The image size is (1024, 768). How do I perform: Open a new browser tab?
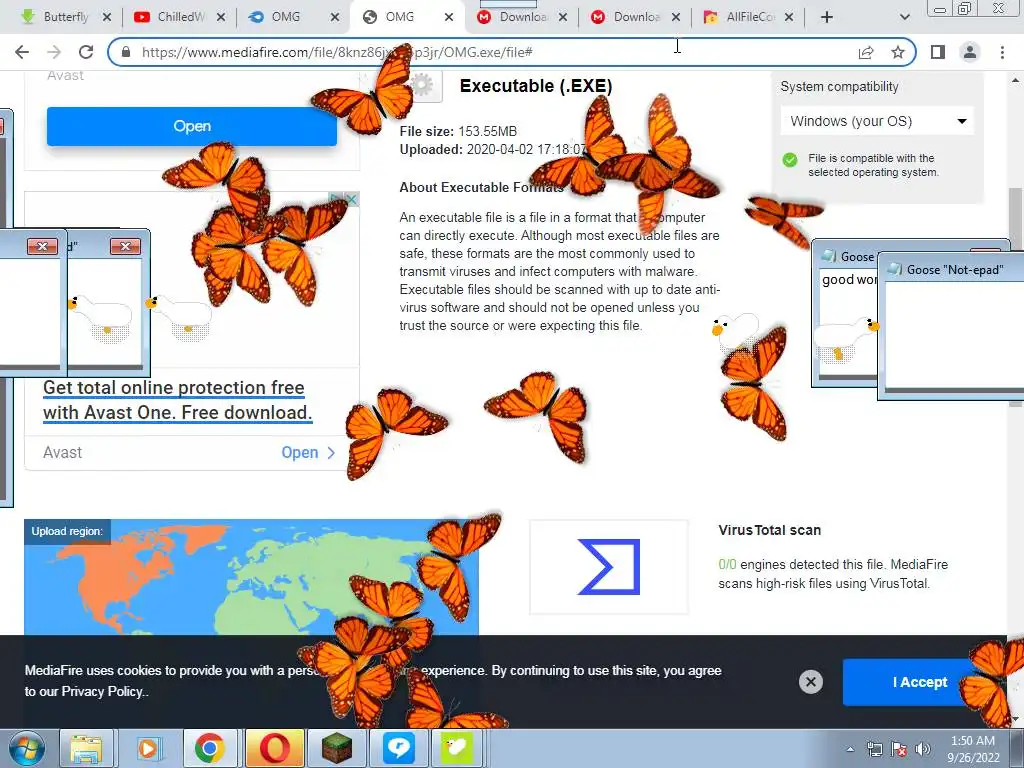827,17
